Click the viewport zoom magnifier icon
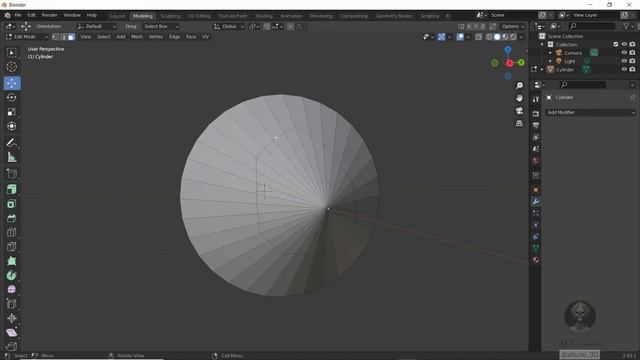640x360 pixels. [x=519, y=86]
